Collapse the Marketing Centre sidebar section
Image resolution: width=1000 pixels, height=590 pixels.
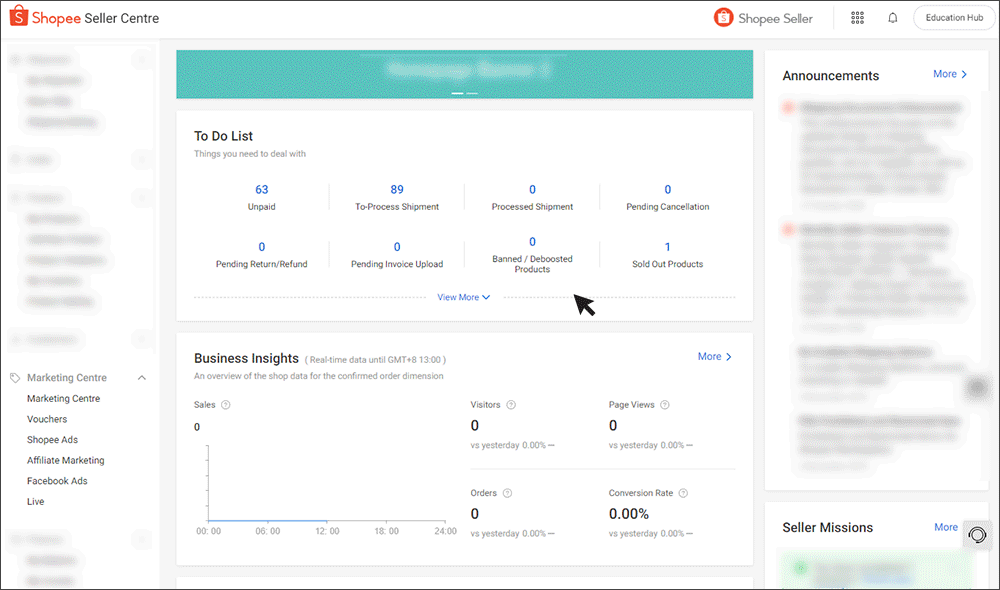142,377
